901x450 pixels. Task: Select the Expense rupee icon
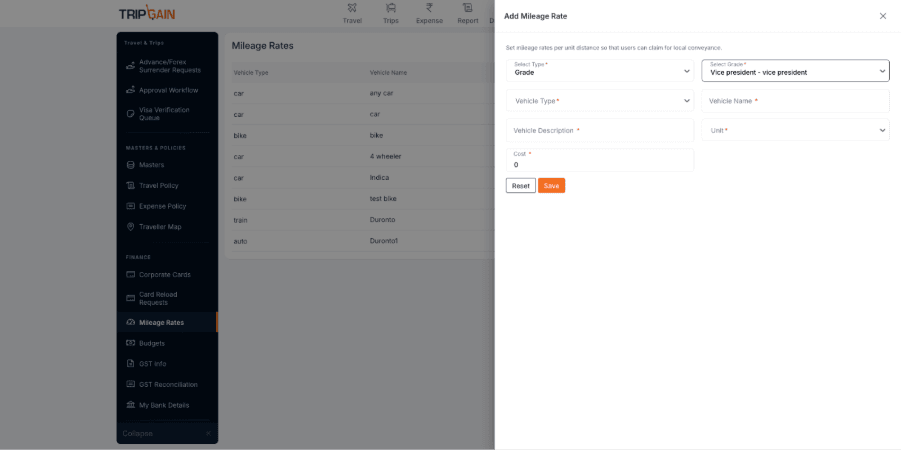coord(429,8)
